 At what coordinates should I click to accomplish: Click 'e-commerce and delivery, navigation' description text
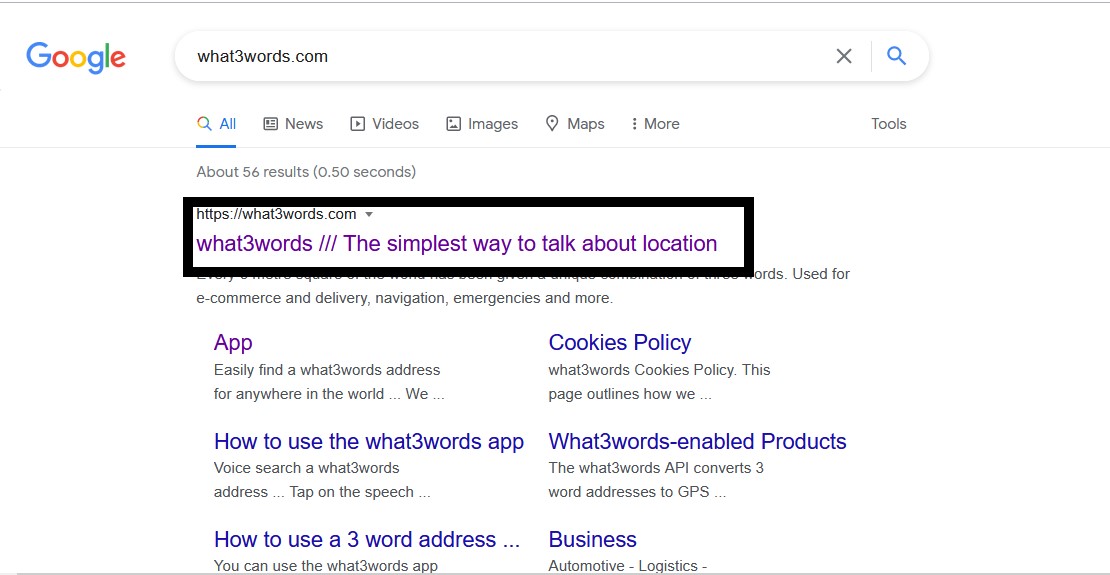coord(404,298)
